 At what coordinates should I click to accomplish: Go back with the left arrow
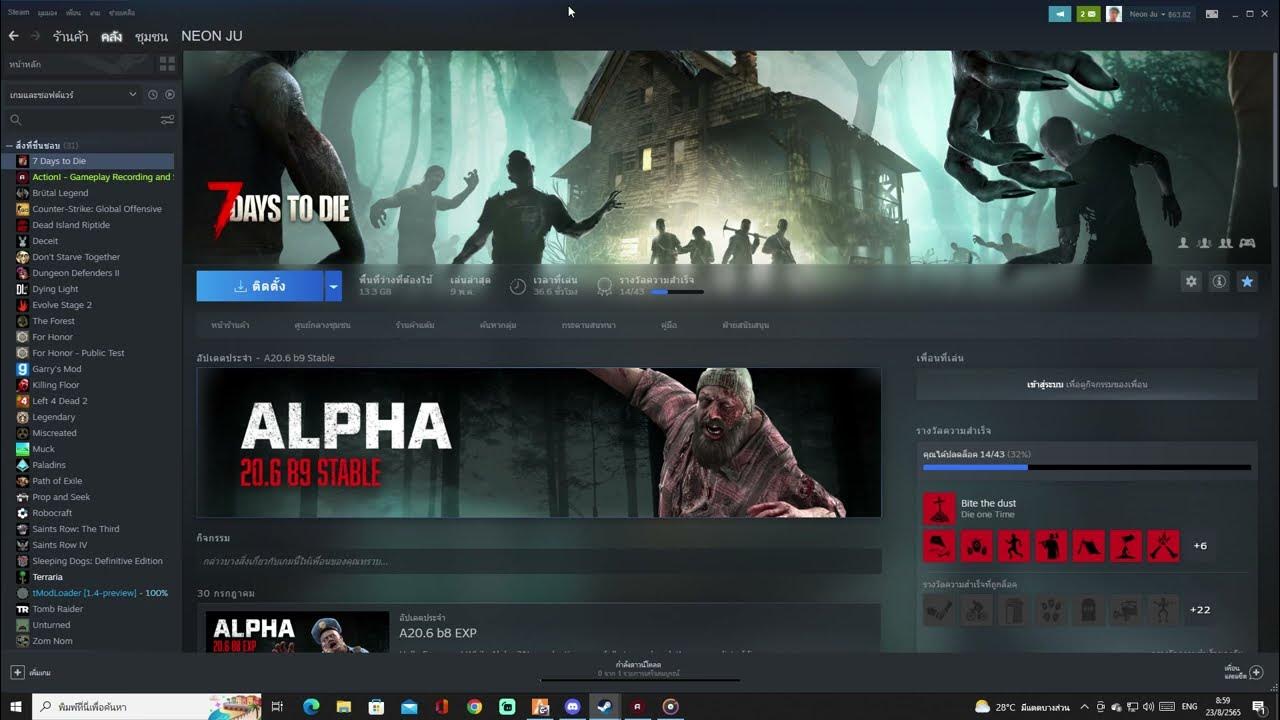coord(13,36)
